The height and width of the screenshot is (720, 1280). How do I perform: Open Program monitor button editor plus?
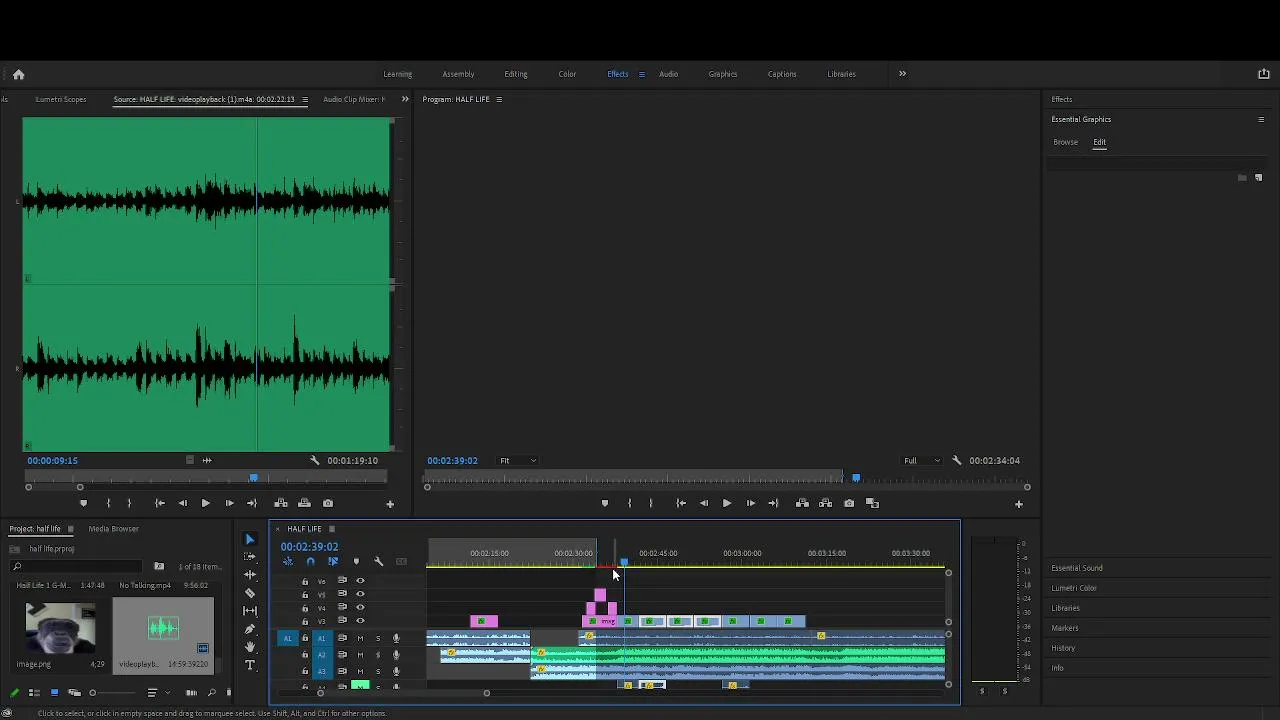point(1019,504)
